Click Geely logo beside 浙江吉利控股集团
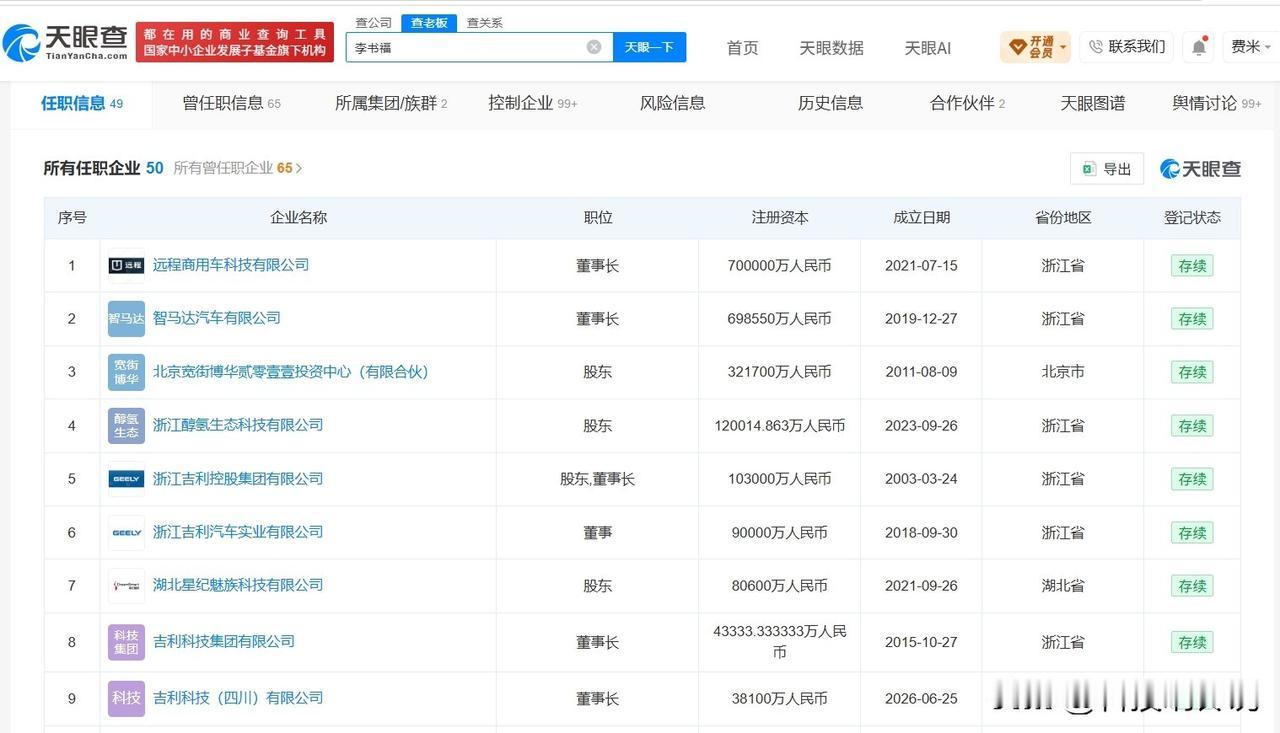 click(126, 479)
